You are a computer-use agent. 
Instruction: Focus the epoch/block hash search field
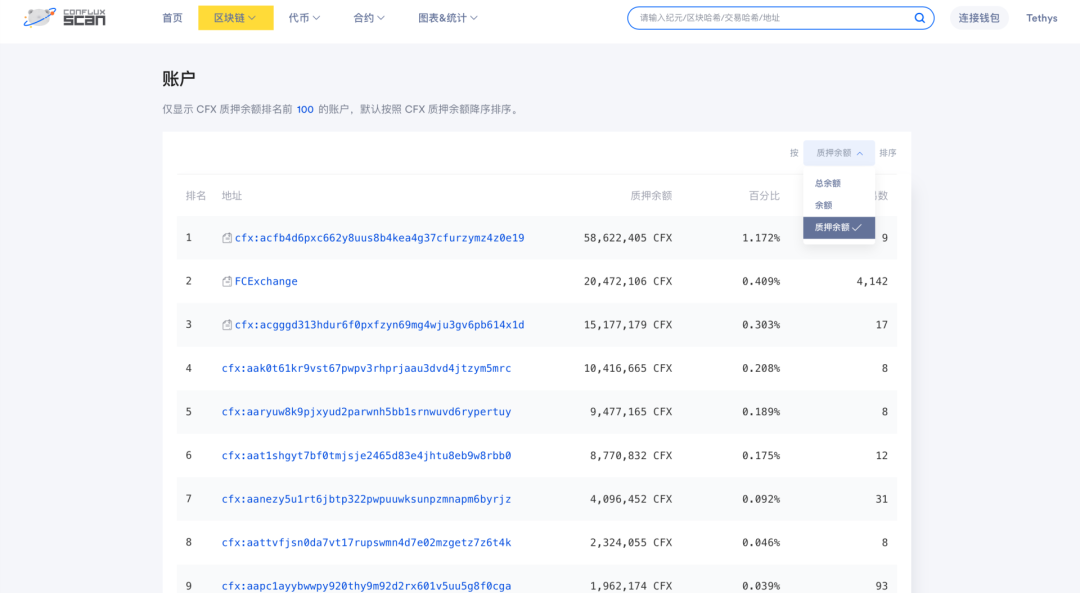click(x=770, y=18)
